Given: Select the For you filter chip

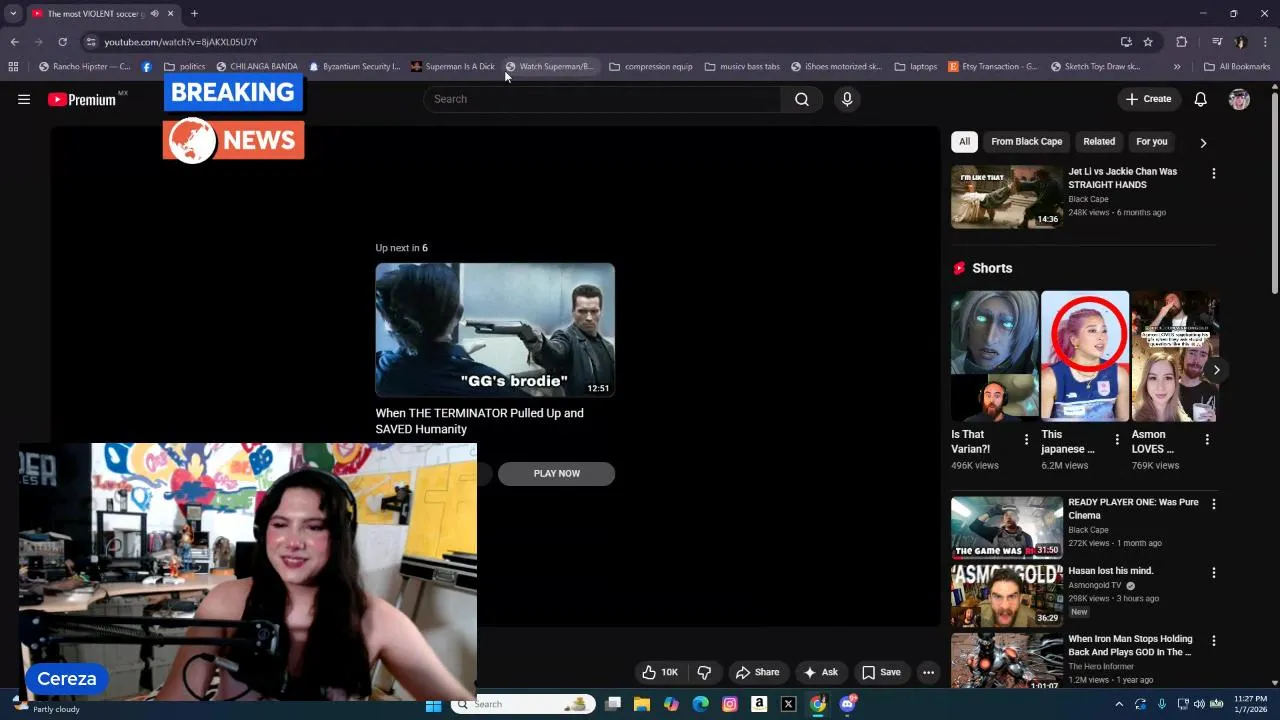Looking at the screenshot, I should [x=1151, y=142].
